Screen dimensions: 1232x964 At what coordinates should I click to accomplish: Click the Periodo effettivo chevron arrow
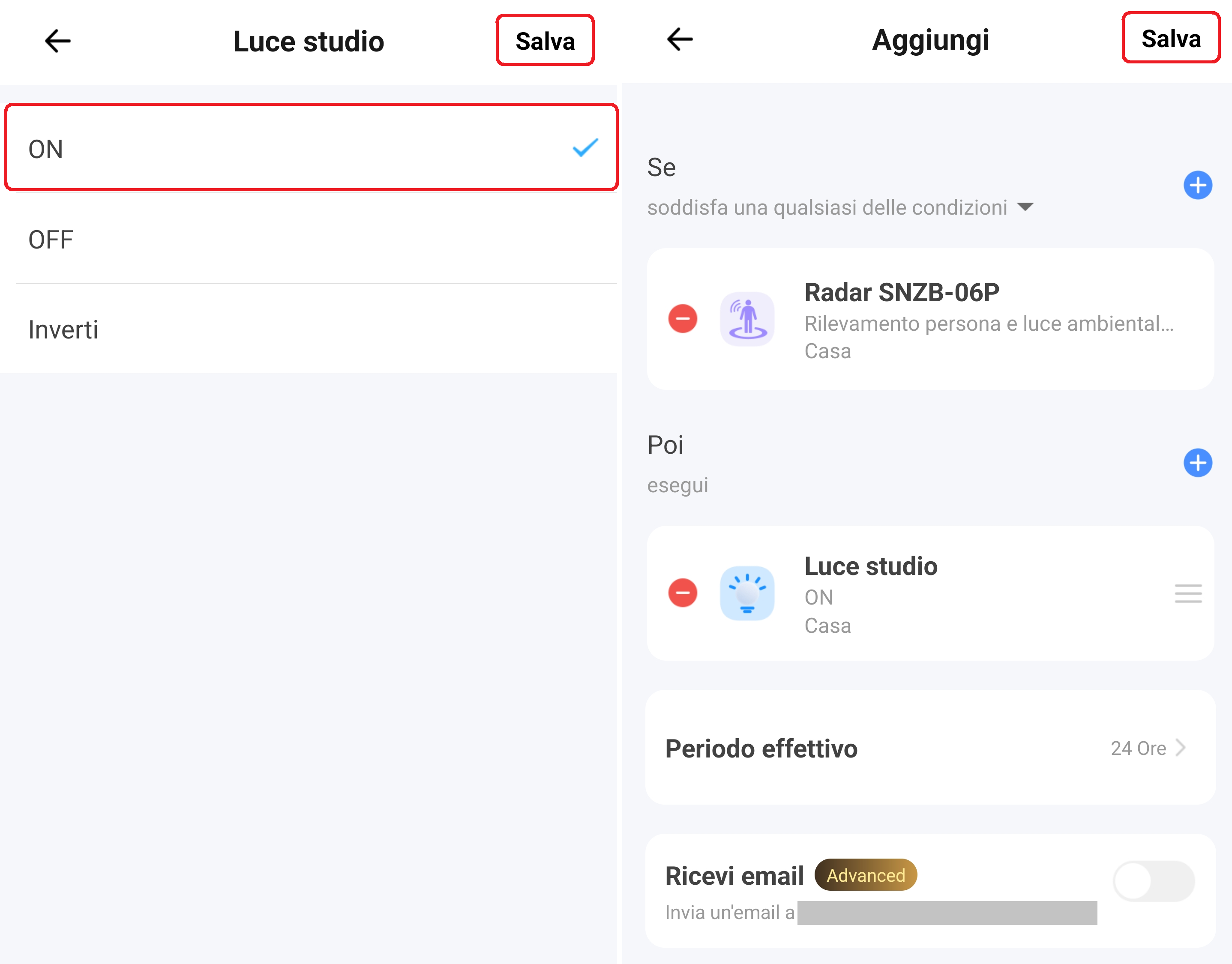pyautogui.click(x=1181, y=748)
